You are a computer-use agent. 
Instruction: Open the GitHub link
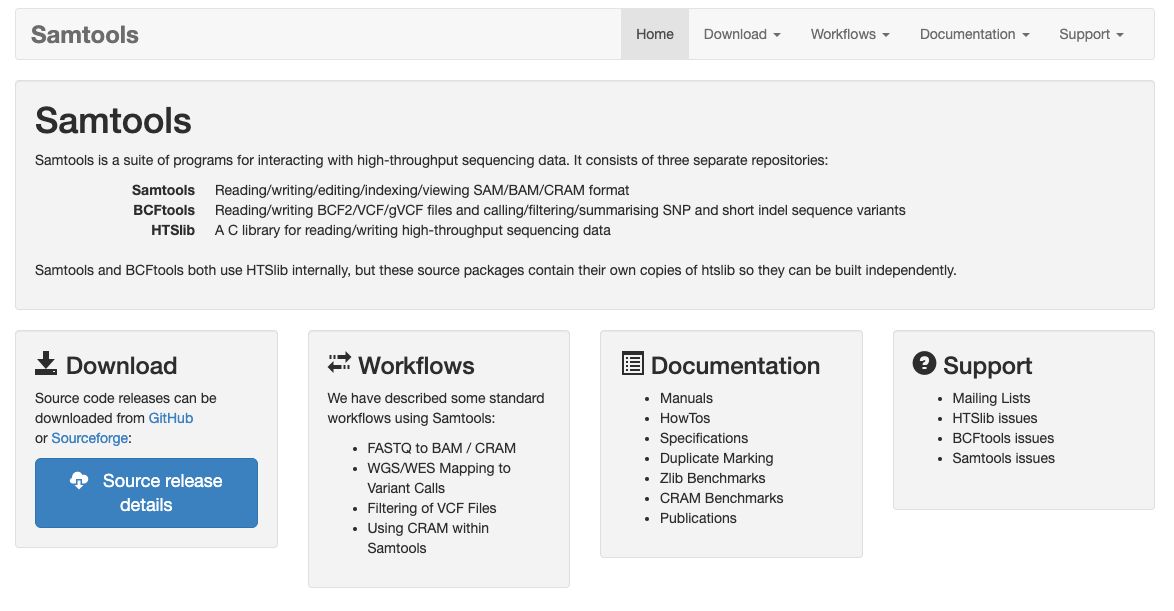point(171,418)
